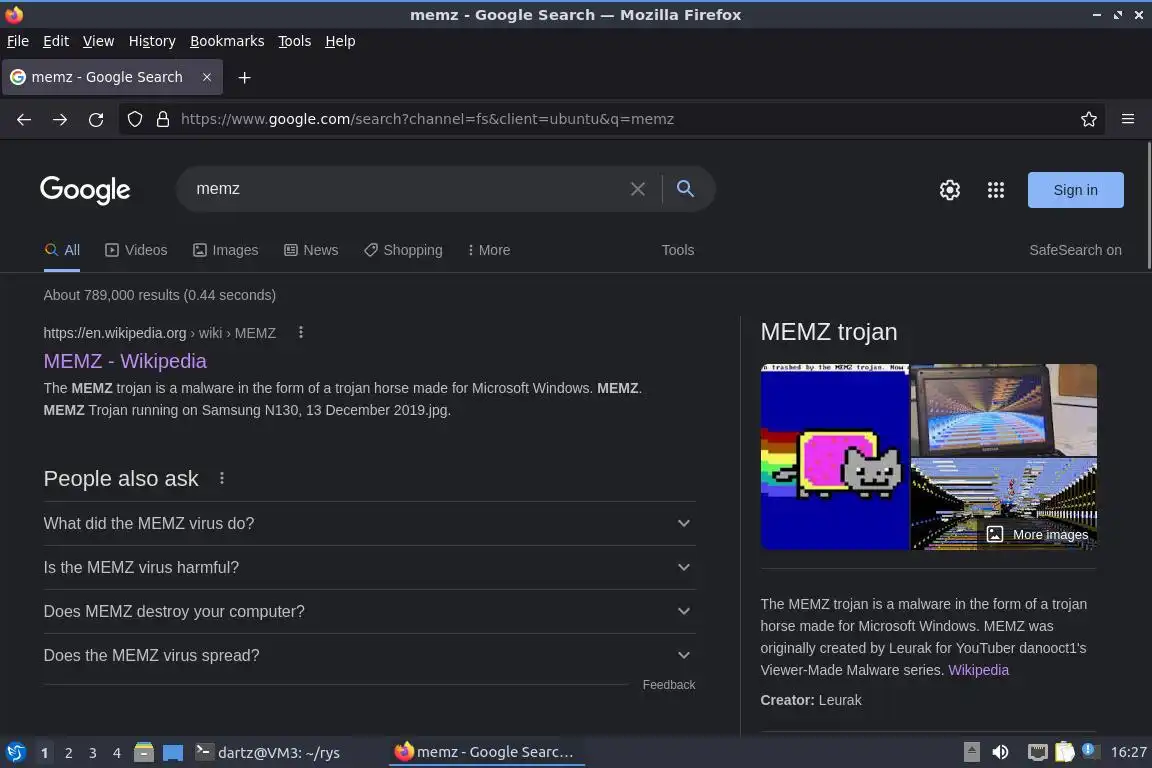Click the en.wikipedia.org breadcrumb URL
Viewport: 1152px width, 768px height.
(x=159, y=333)
